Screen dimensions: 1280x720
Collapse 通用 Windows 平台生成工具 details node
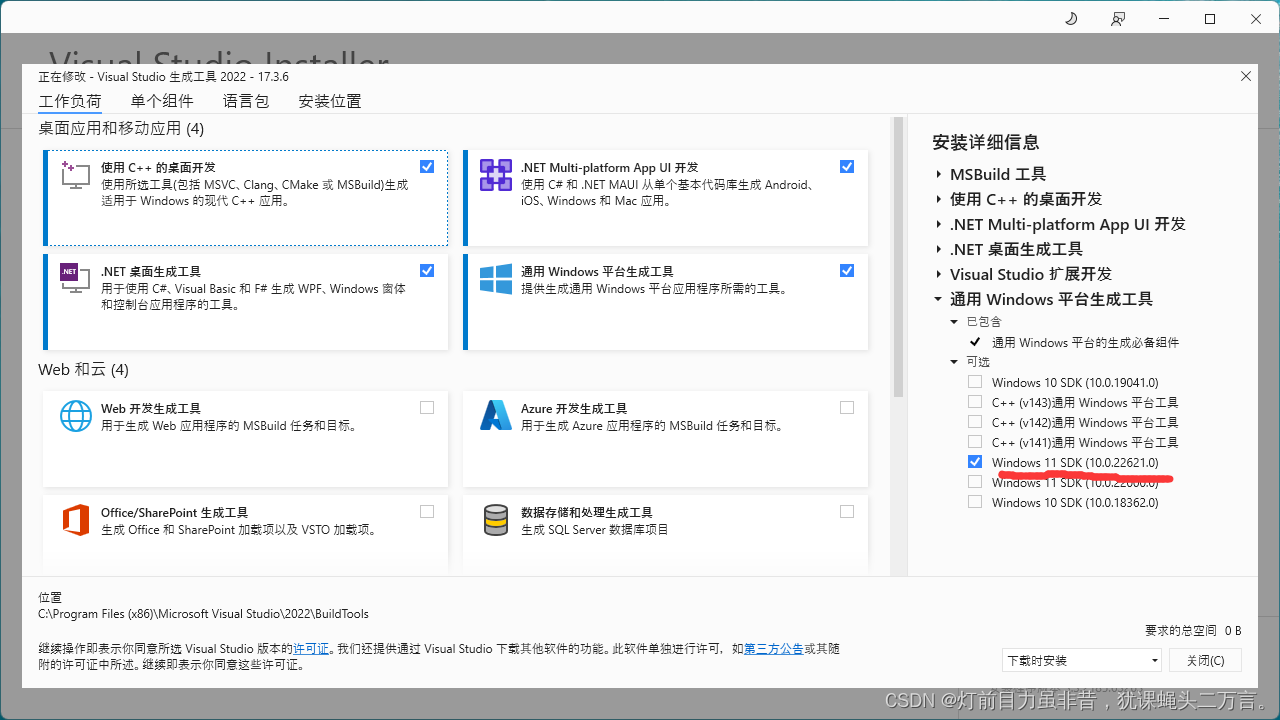[x=938, y=299]
